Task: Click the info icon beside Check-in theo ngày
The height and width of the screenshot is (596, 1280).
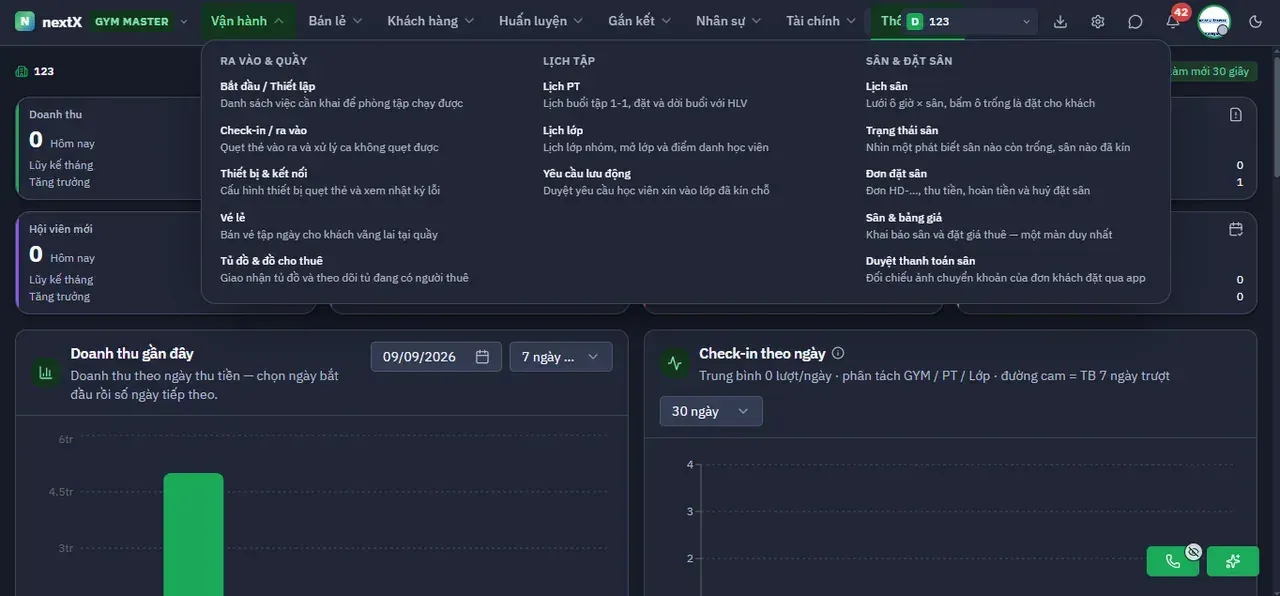Action: (838, 353)
